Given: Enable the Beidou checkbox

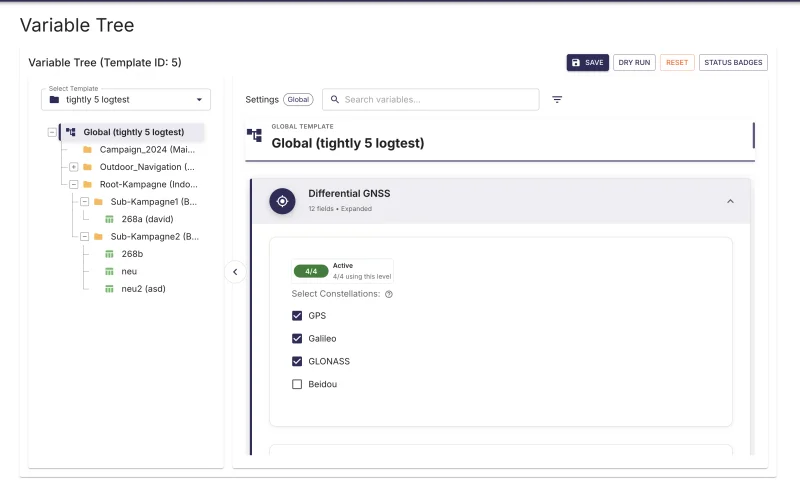Looking at the screenshot, I should coord(297,384).
